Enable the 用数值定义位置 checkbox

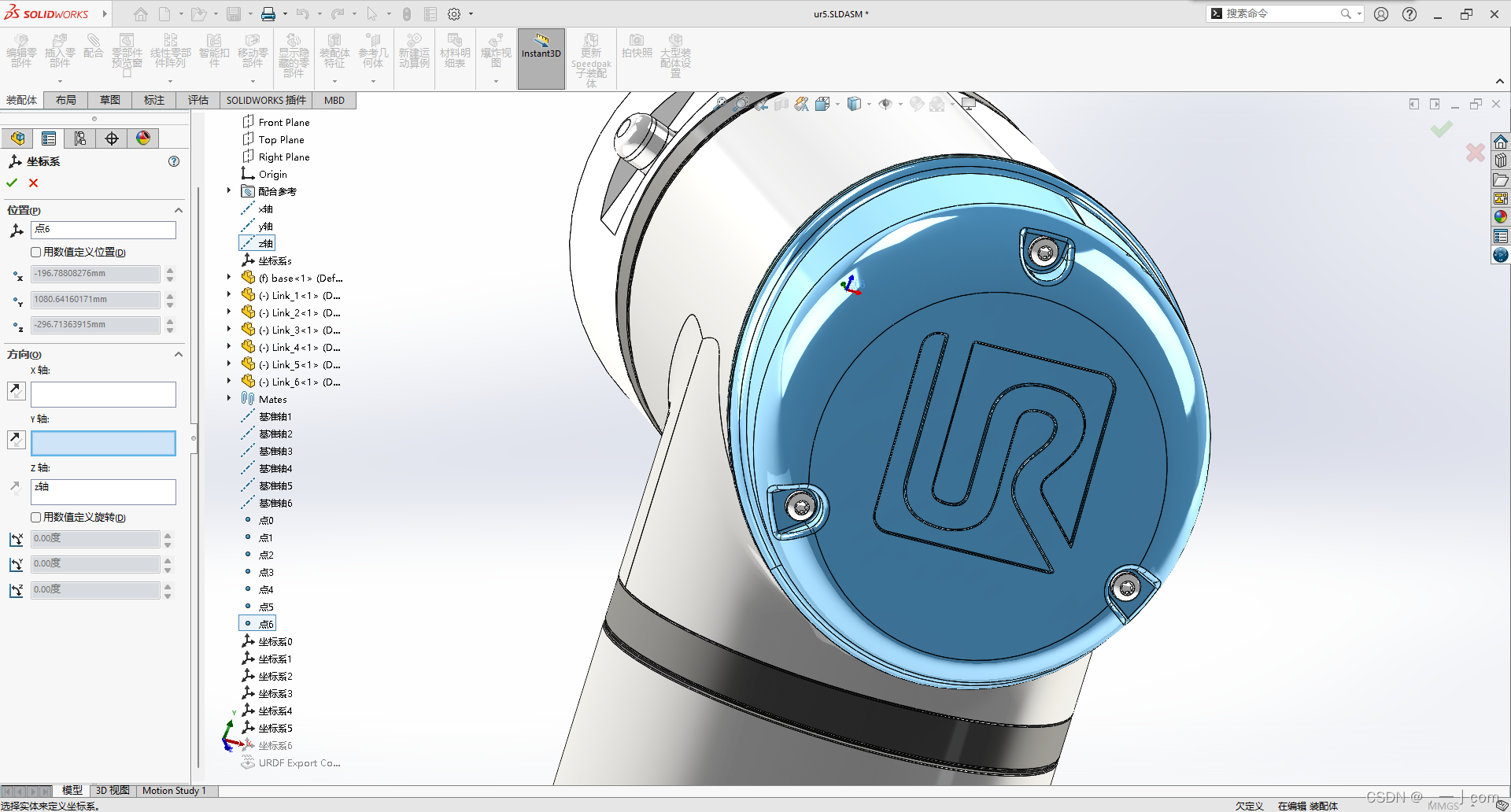[x=36, y=252]
